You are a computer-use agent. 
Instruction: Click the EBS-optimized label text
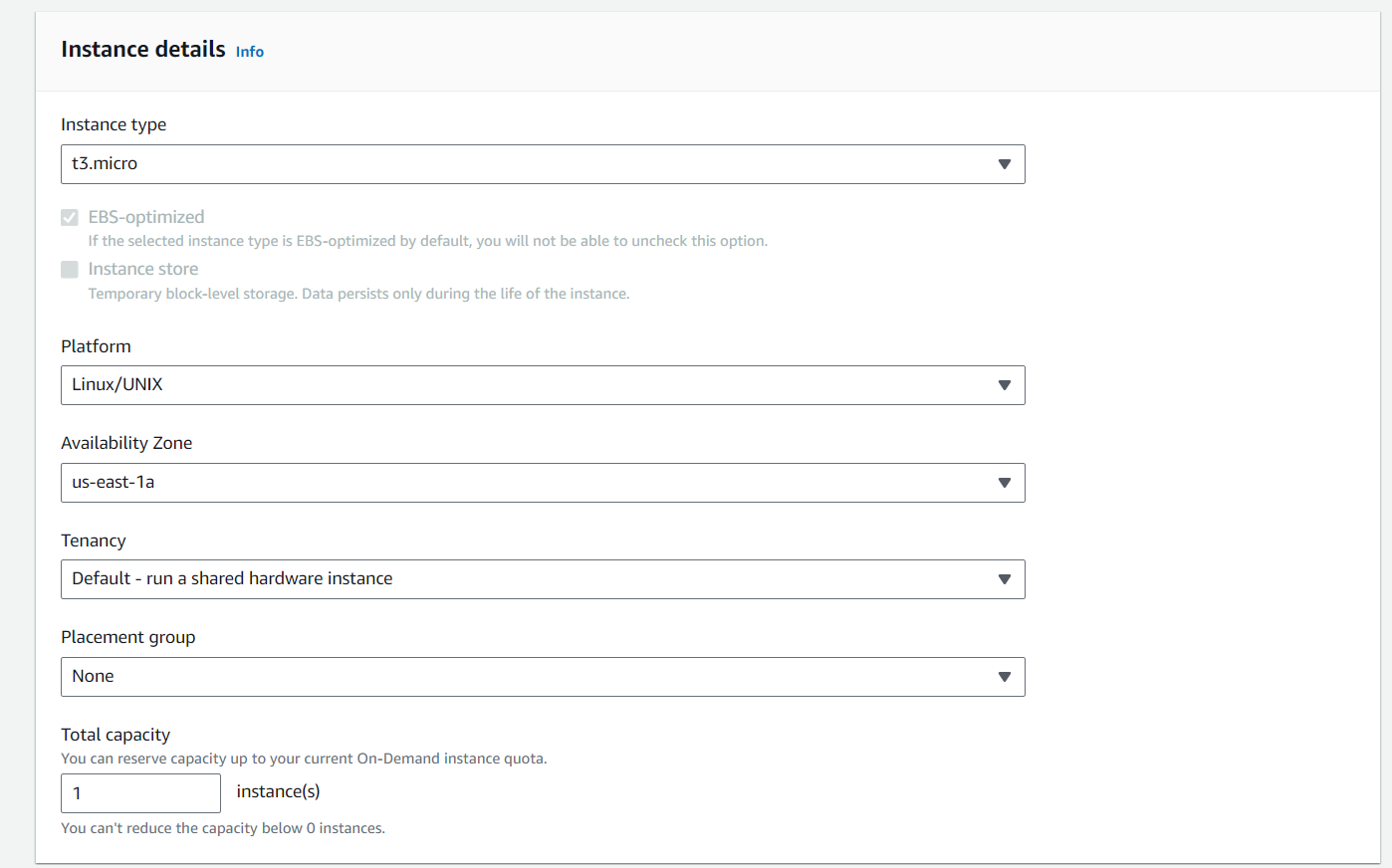click(x=146, y=217)
